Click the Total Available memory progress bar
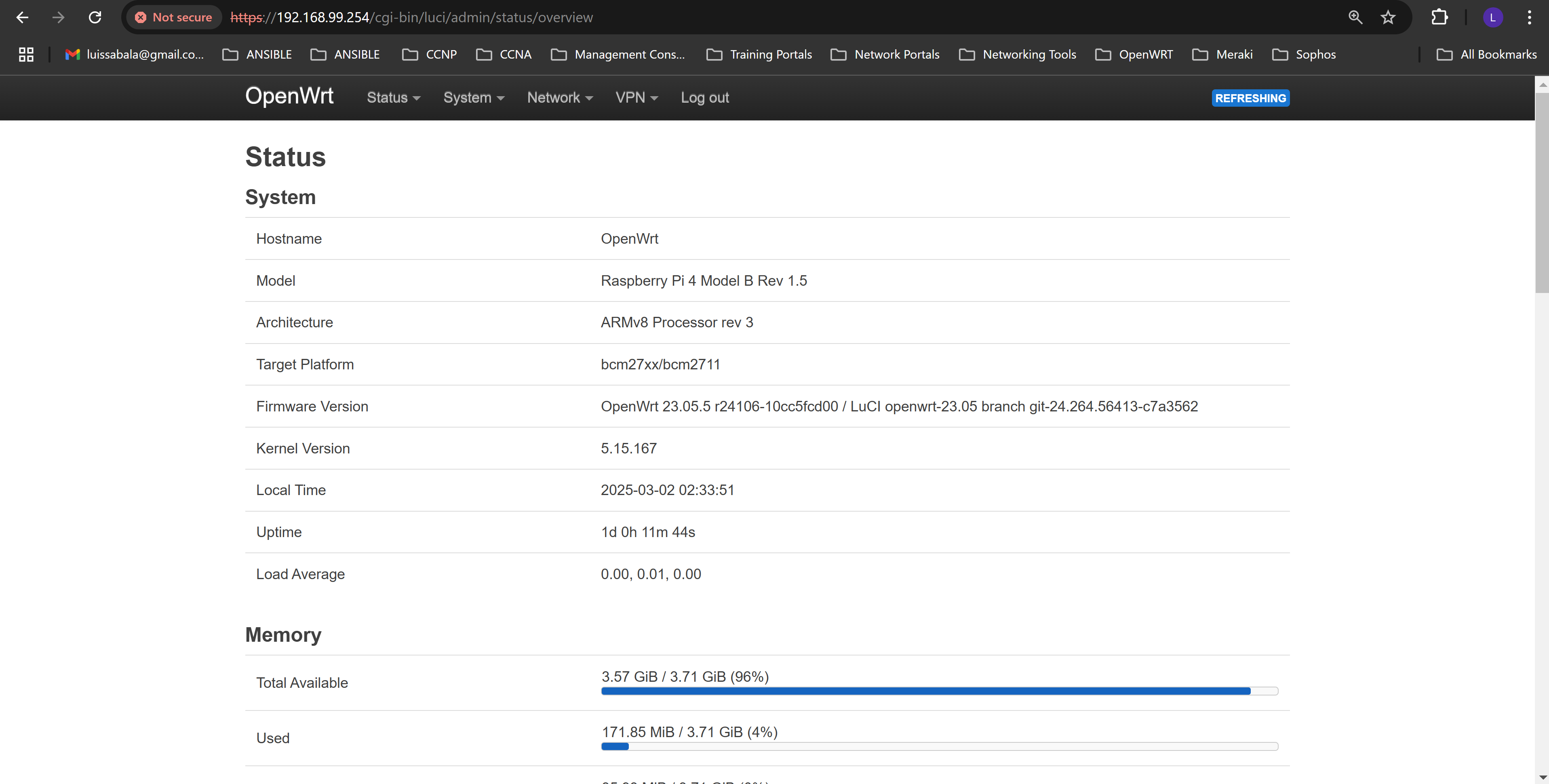1549x784 pixels. click(x=939, y=691)
